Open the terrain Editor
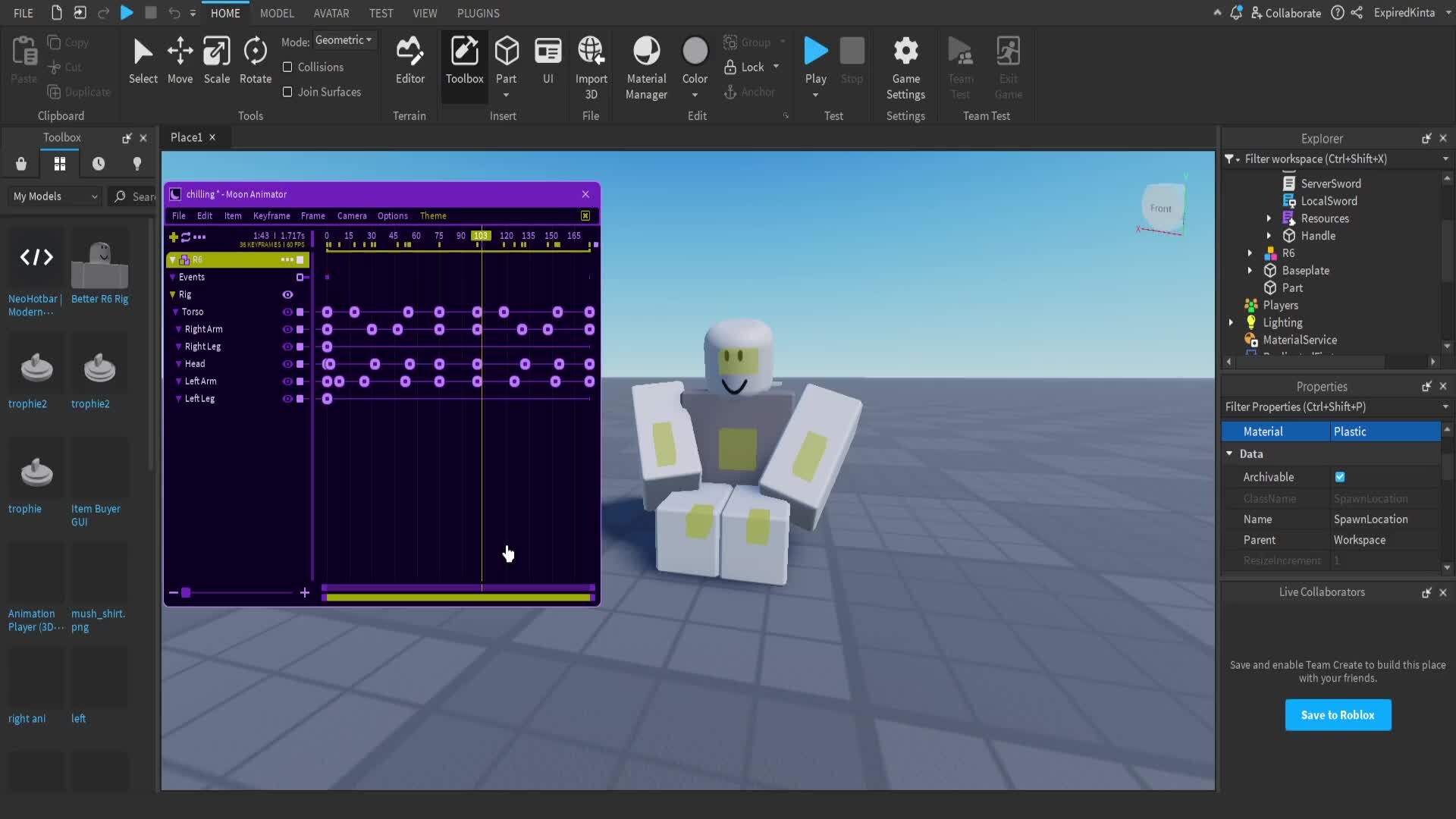Screen dimensions: 1456x819 [409, 59]
